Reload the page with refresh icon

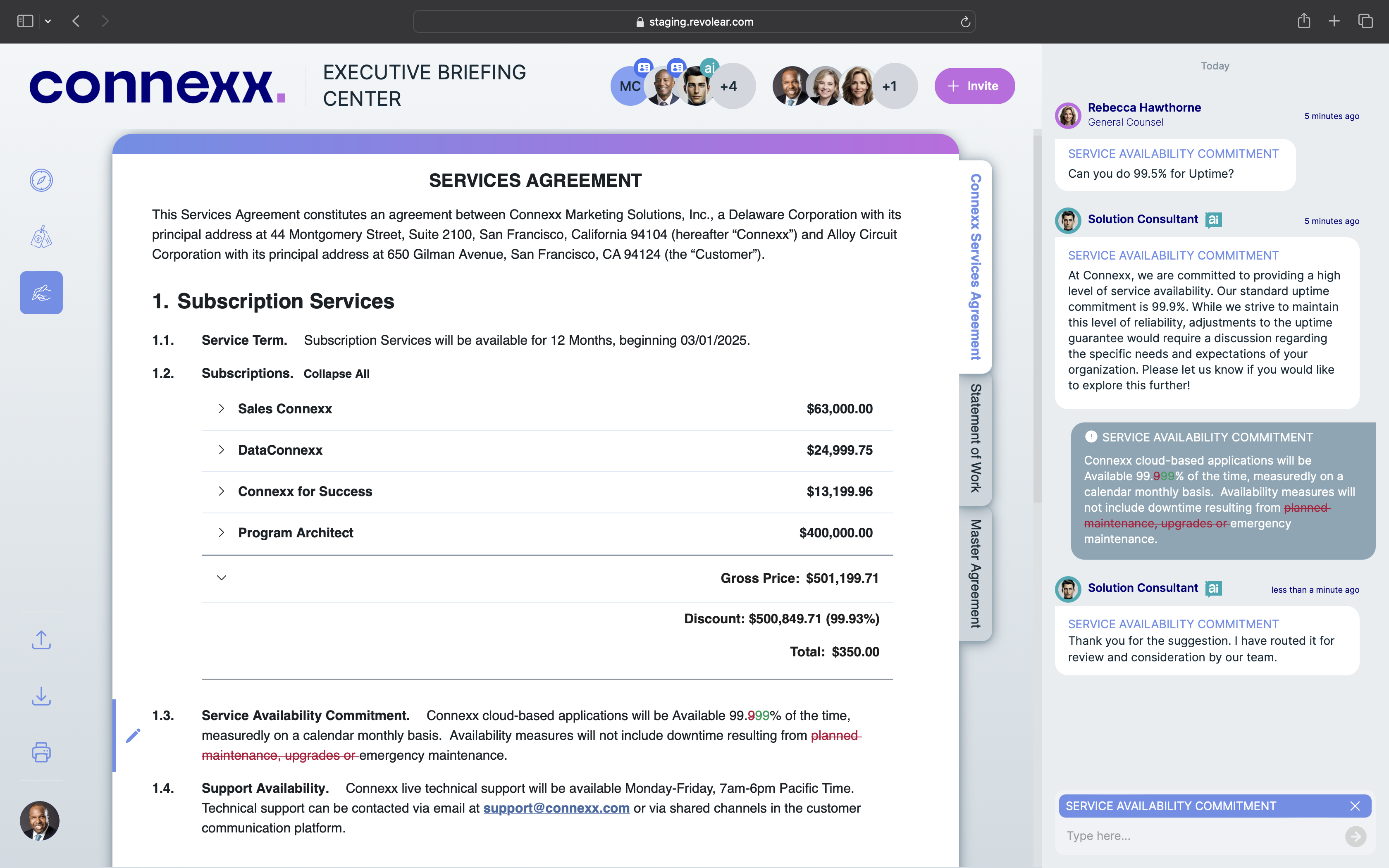[965, 22]
